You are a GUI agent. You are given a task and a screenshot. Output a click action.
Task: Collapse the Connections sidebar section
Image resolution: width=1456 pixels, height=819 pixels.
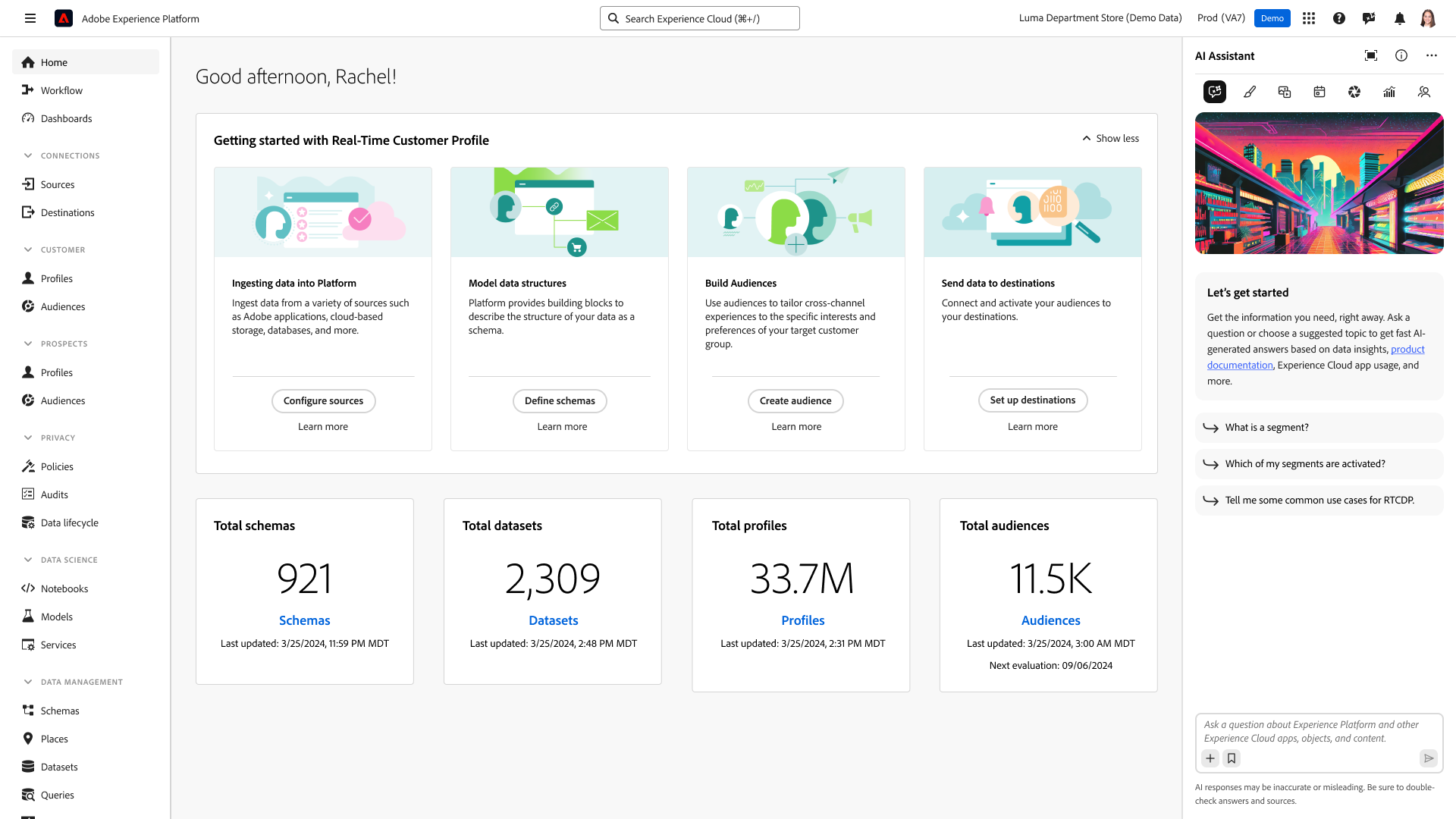tap(28, 155)
